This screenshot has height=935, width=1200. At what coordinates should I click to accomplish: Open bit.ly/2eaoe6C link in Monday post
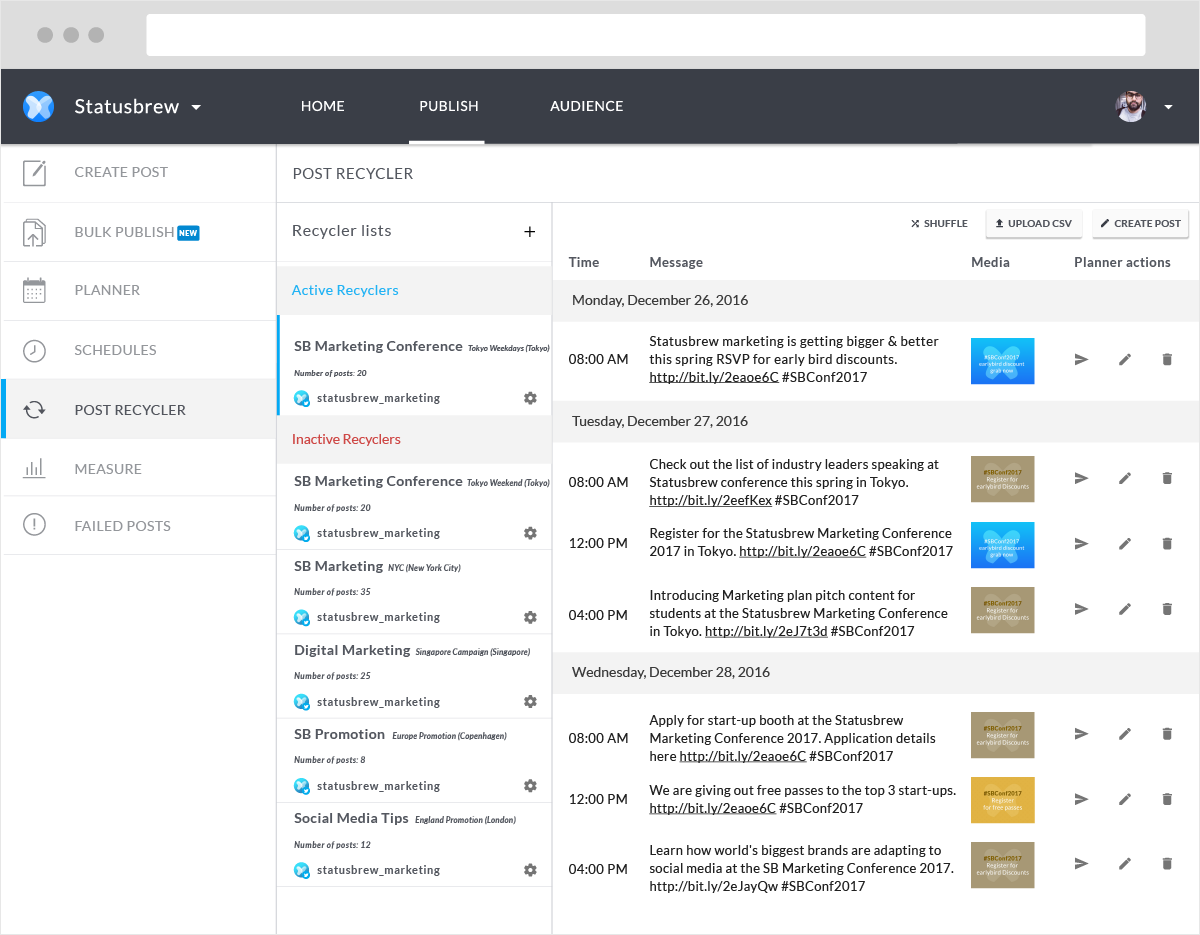coord(714,378)
